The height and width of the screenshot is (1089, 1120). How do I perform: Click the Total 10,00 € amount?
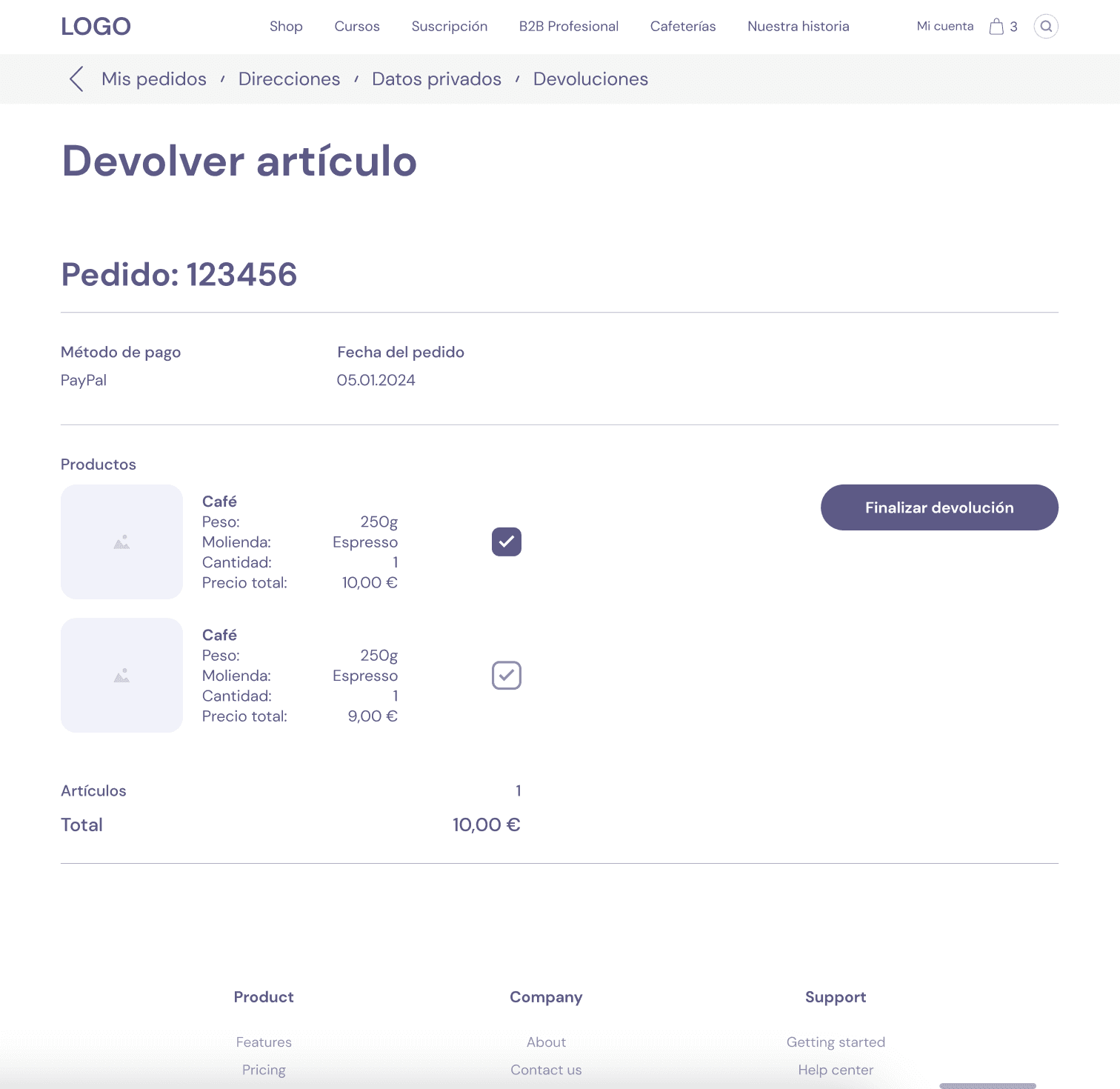tap(486, 825)
